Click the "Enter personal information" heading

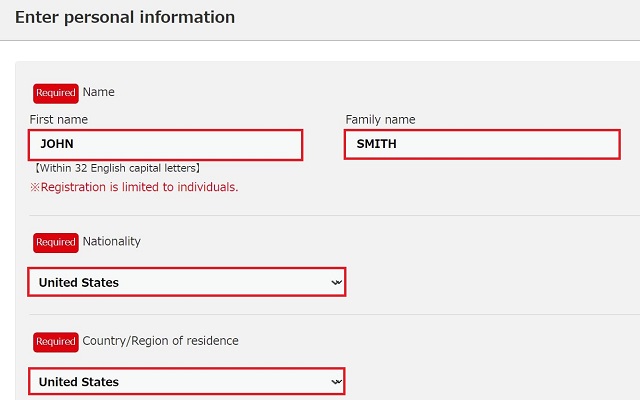125,18
